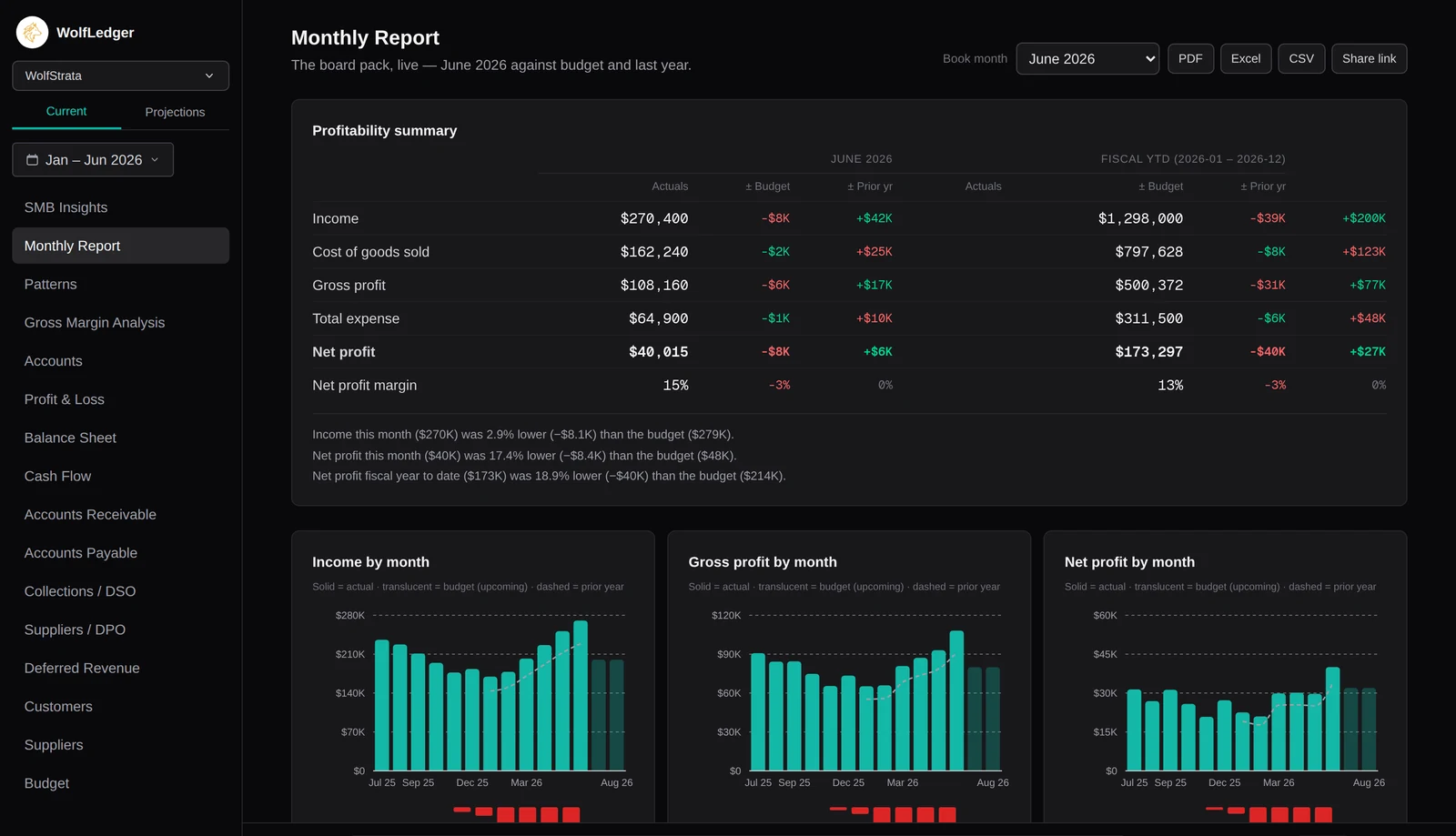Click YTD Net profit $173,297
Screen dimensions: 1456x836
(1149, 352)
